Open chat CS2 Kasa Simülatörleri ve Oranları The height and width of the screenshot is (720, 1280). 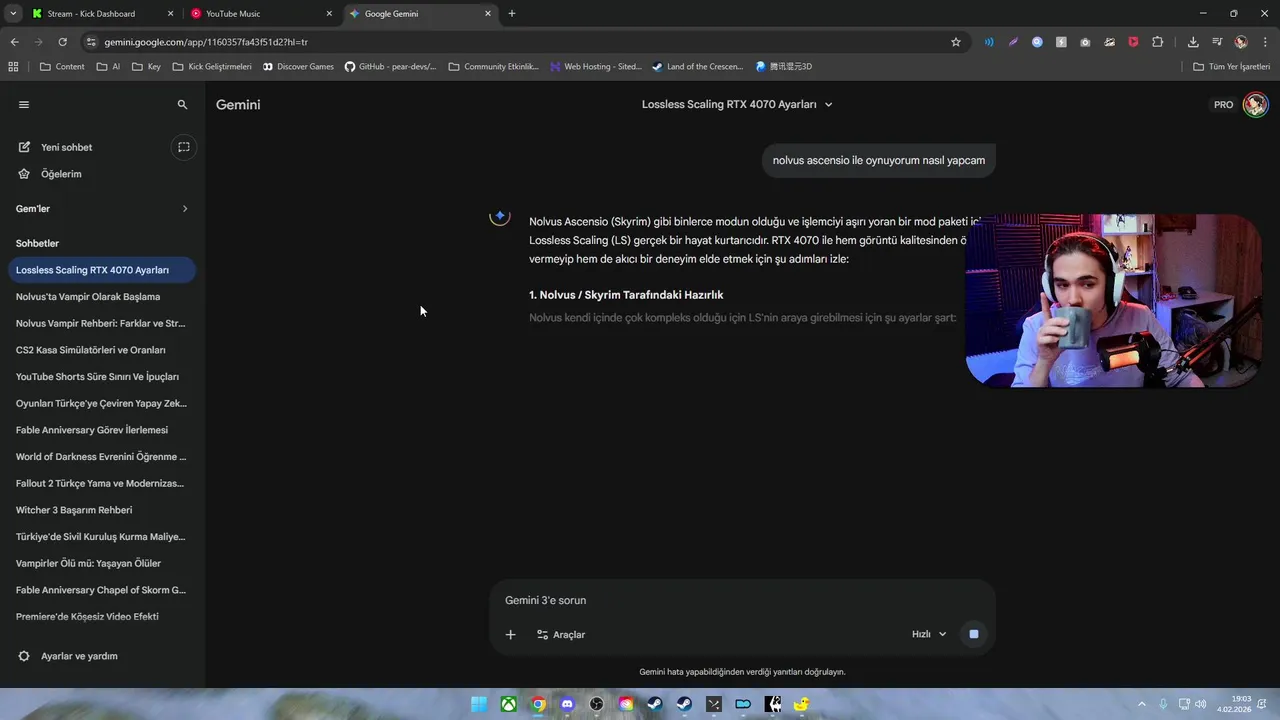pos(101,350)
